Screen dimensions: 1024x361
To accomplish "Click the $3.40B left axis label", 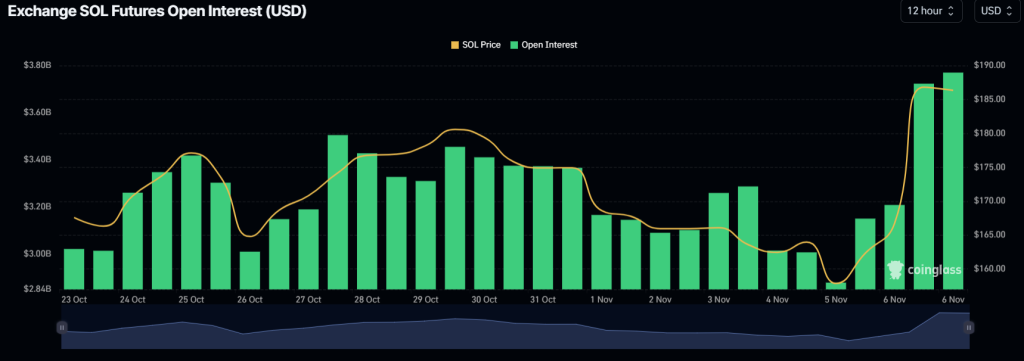I will coord(37,159).
